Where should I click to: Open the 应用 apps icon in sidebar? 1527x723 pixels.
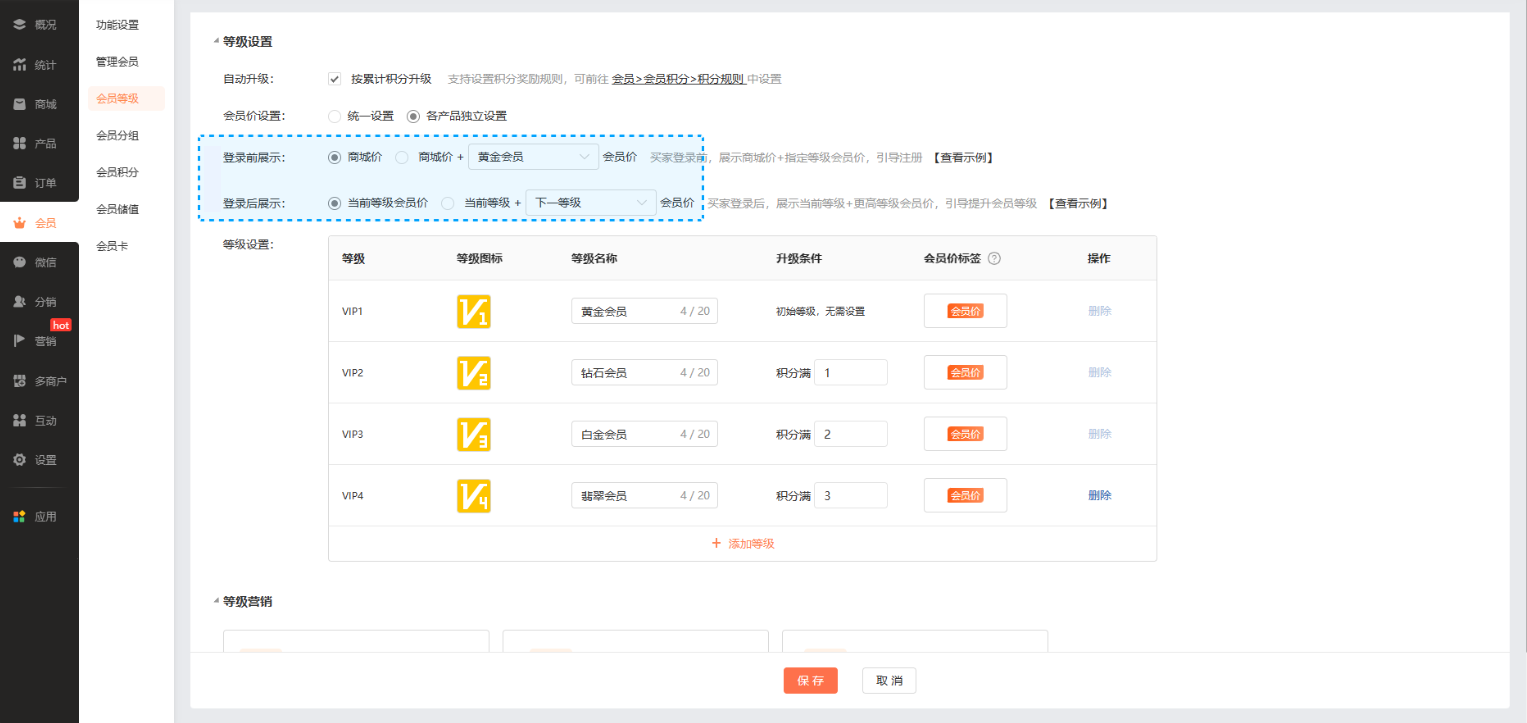click(x=19, y=517)
